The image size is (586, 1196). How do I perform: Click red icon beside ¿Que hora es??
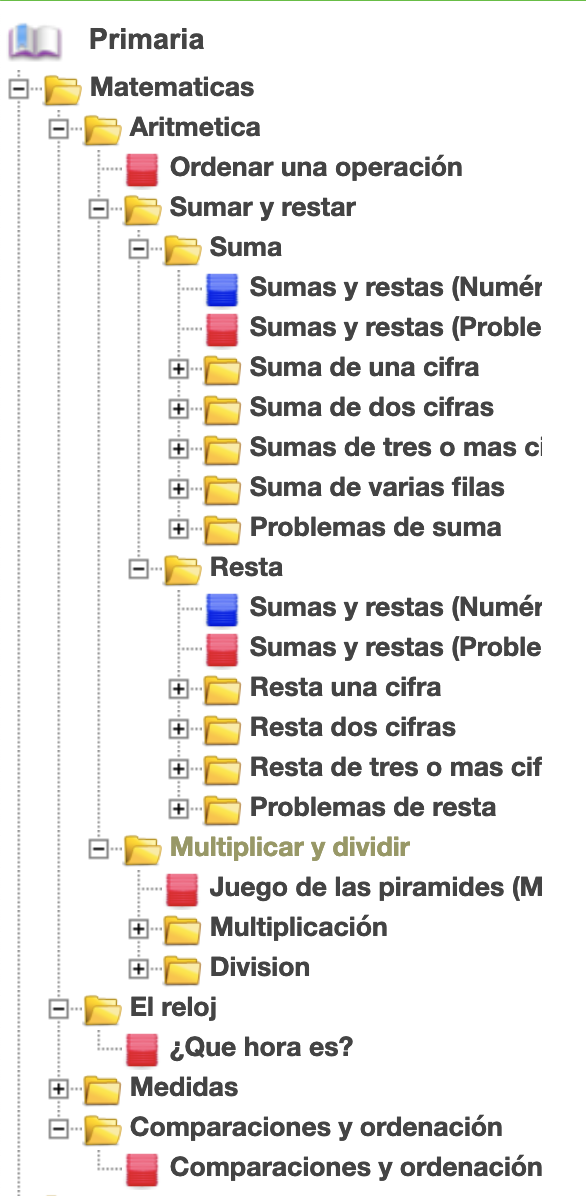coord(142,1050)
